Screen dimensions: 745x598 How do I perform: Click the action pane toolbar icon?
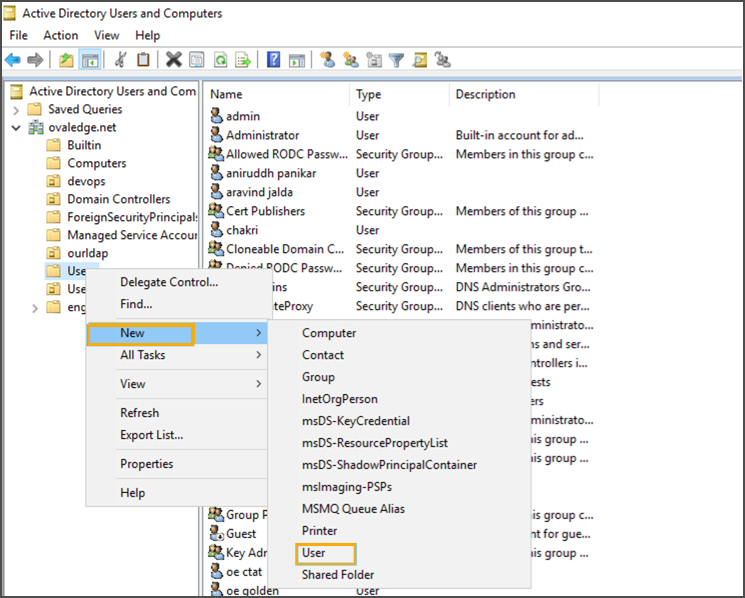(296, 60)
